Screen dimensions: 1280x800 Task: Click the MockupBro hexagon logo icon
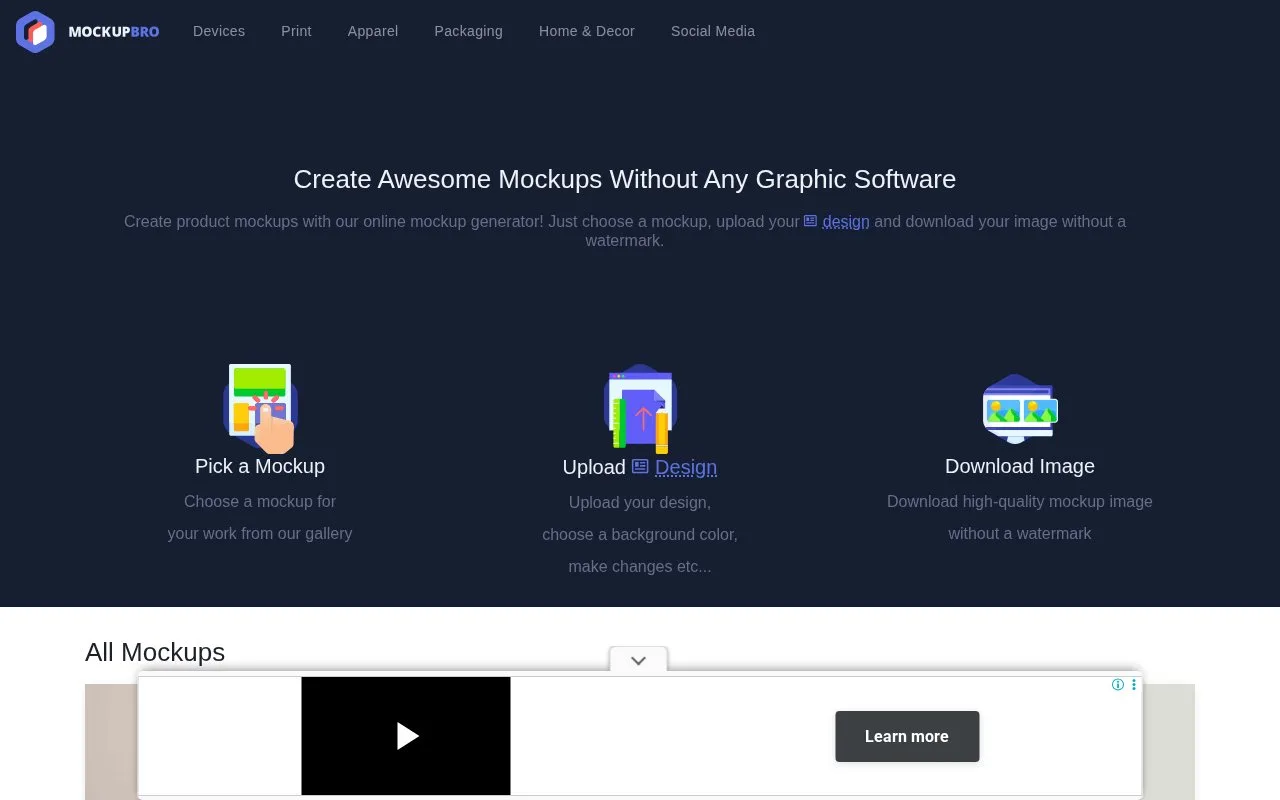pyautogui.click(x=35, y=32)
